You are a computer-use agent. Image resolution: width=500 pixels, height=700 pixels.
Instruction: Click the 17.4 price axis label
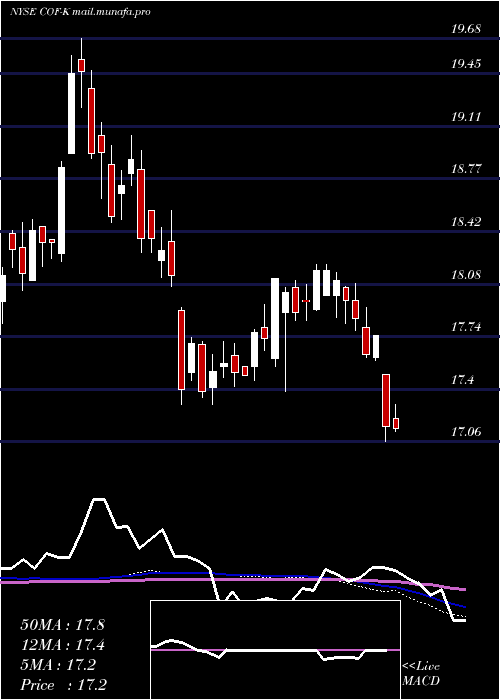point(462,380)
